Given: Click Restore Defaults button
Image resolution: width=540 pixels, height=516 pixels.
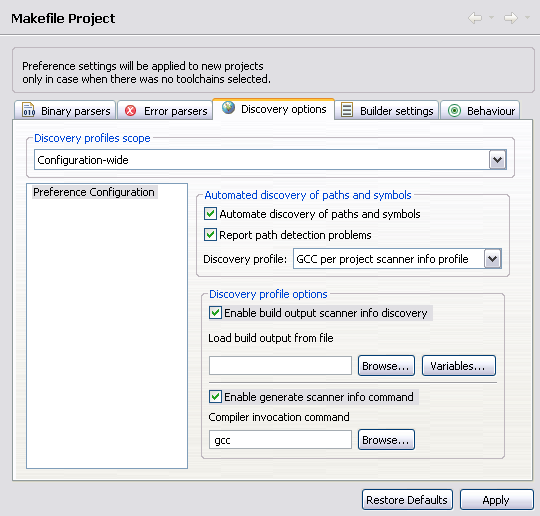Looking at the screenshot, I should click(407, 499).
